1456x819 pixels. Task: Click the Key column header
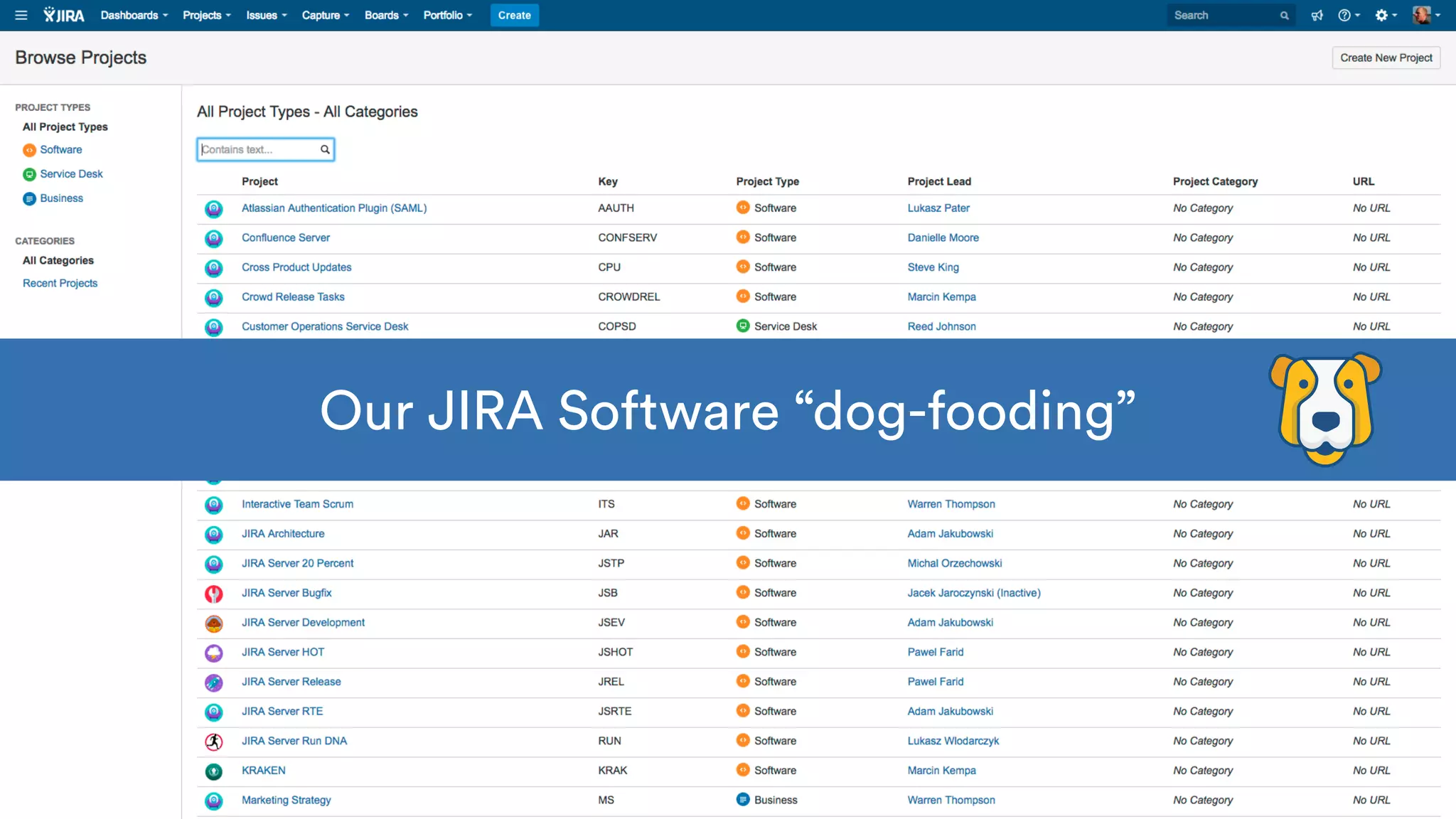coord(608,181)
